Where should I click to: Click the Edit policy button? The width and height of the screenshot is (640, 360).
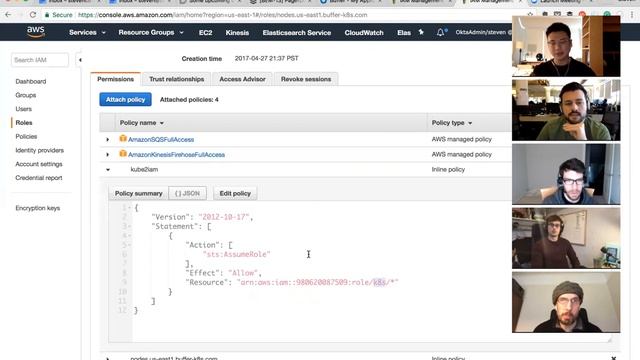pyautogui.click(x=235, y=193)
